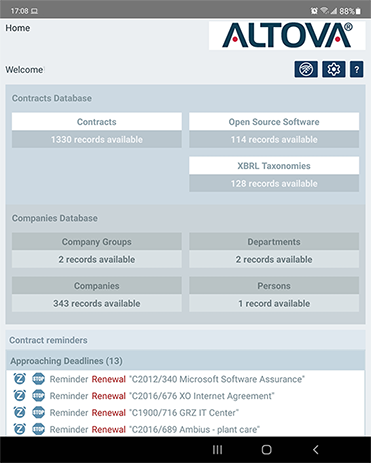Tap the Altova logo
This screenshot has height=463, width=371.
[287, 36]
